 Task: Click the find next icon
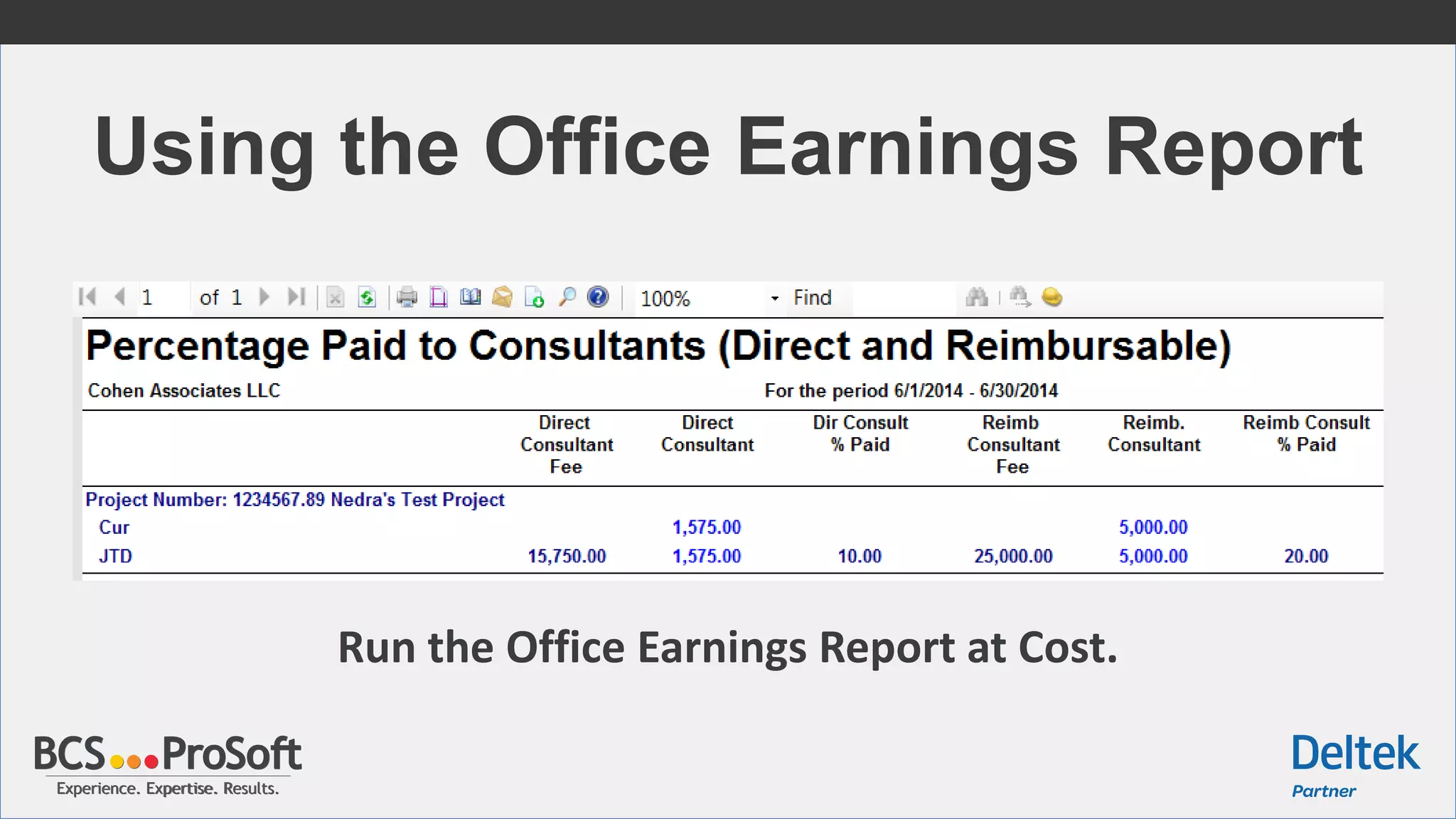click(x=1020, y=297)
